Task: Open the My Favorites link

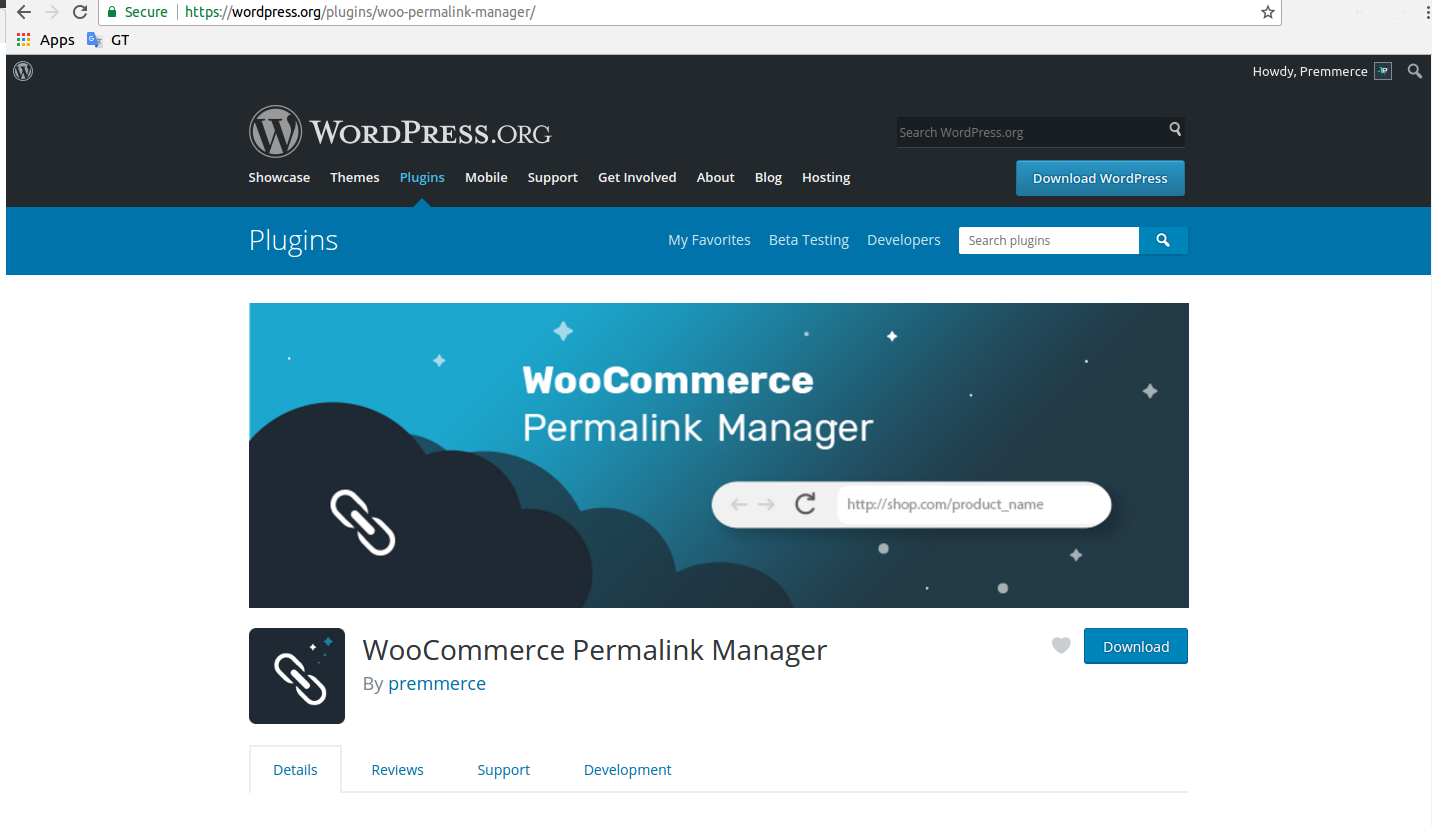Action: [x=709, y=240]
